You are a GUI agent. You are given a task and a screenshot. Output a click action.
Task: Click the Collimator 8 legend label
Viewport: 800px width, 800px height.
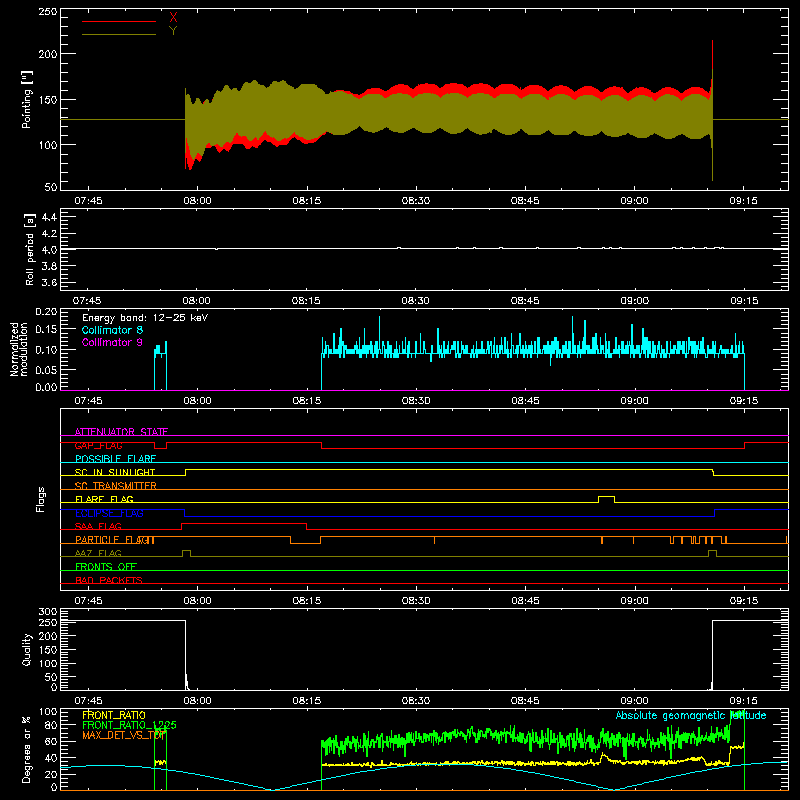point(112,330)
